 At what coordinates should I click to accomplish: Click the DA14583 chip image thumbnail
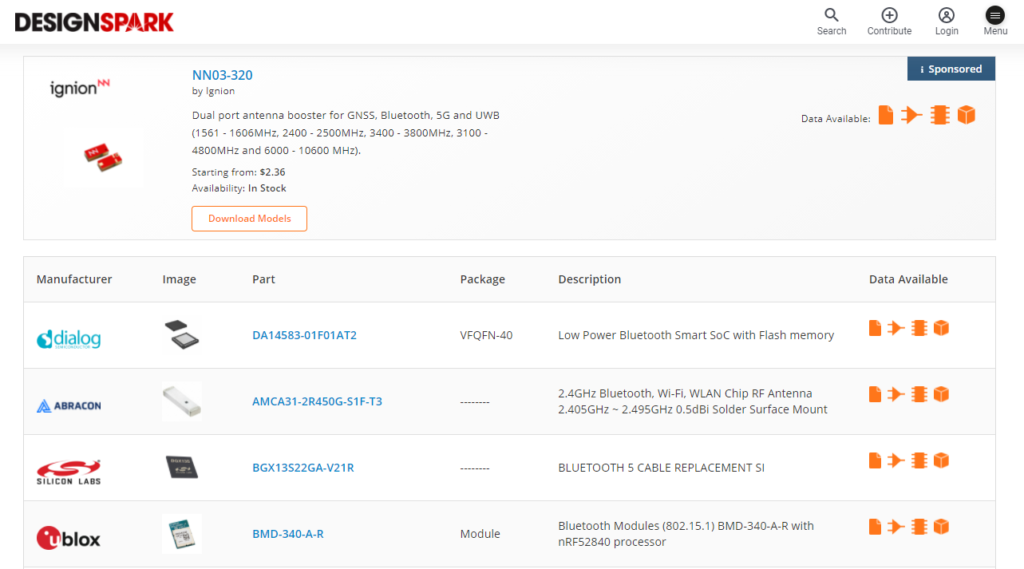[182, 334]
